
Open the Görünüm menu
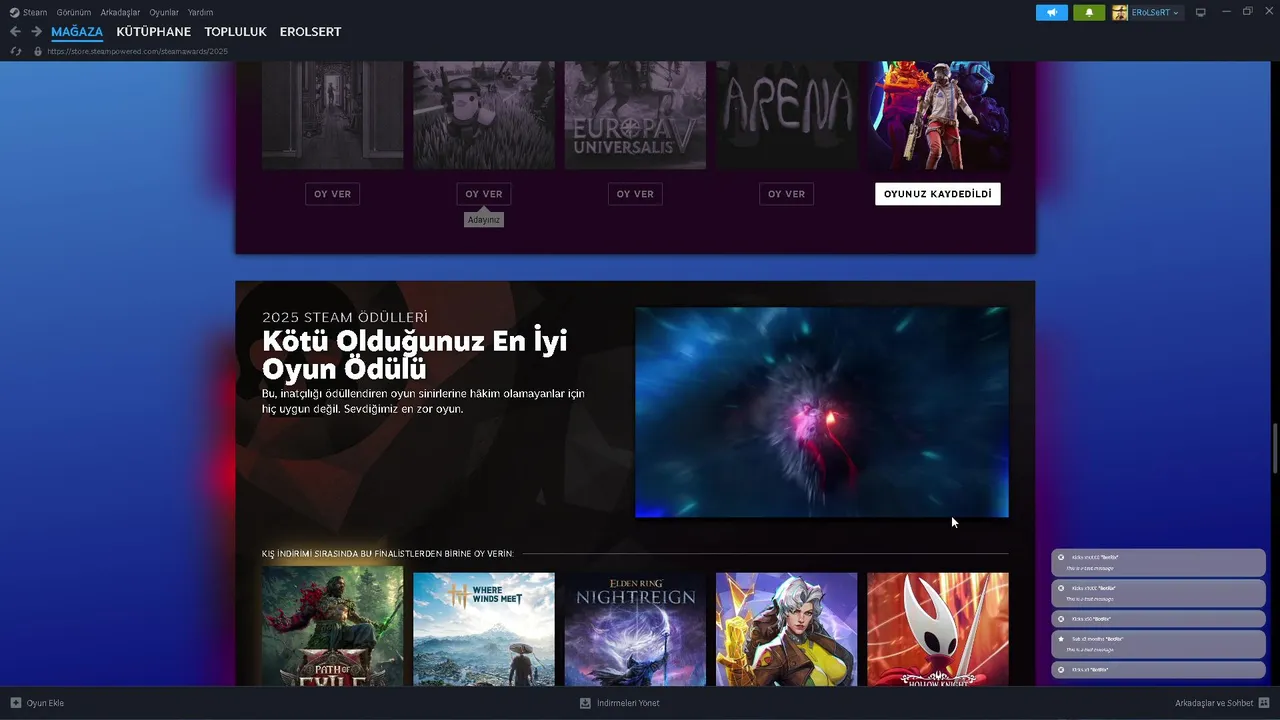73,12
